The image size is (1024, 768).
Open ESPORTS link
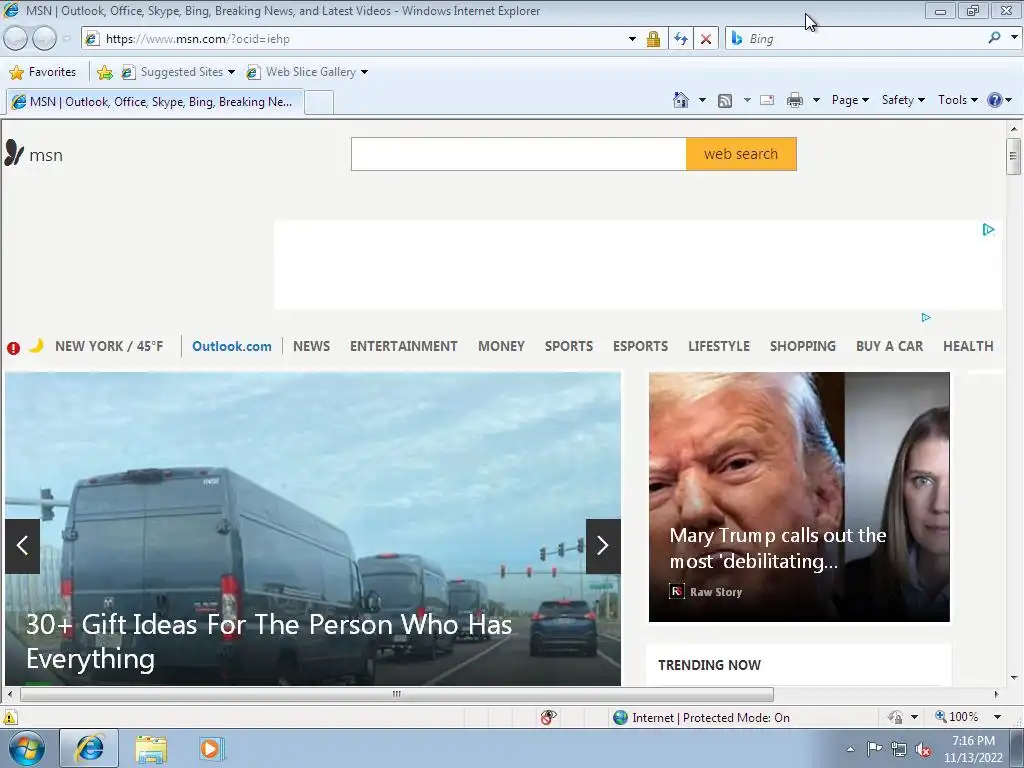(x=640, y=346)
